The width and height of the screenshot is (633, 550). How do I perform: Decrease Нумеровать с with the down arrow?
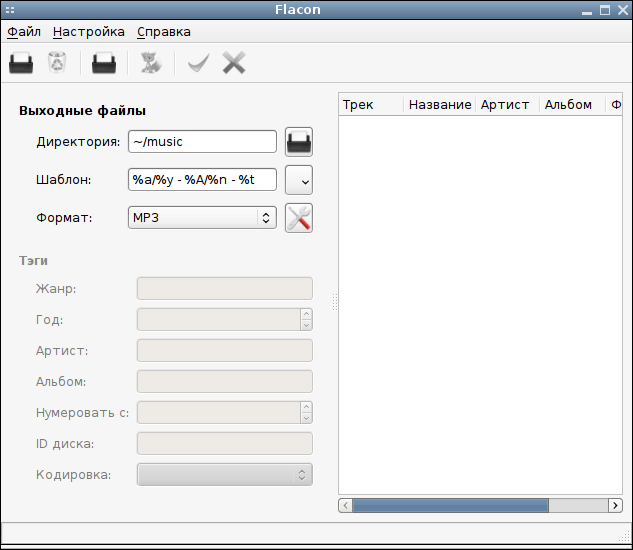(306, 418)
